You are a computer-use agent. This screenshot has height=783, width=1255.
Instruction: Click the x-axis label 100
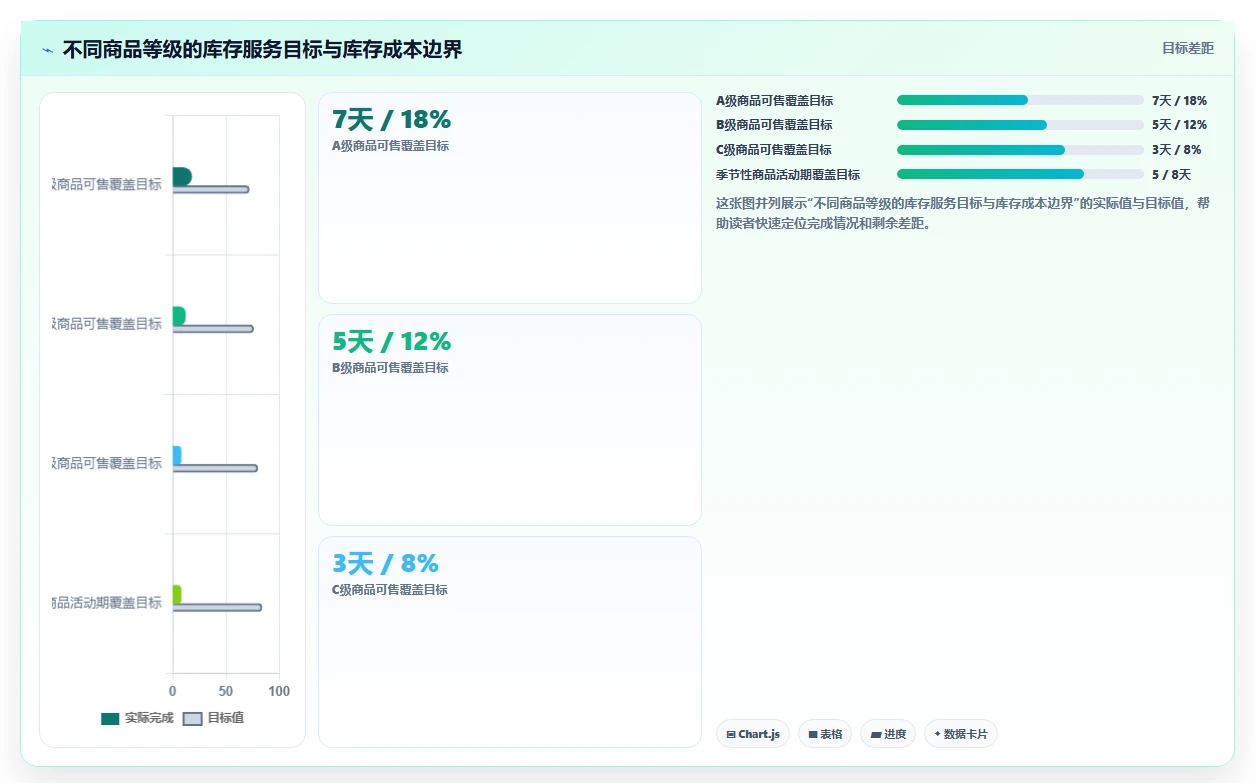tap(279, 692)
